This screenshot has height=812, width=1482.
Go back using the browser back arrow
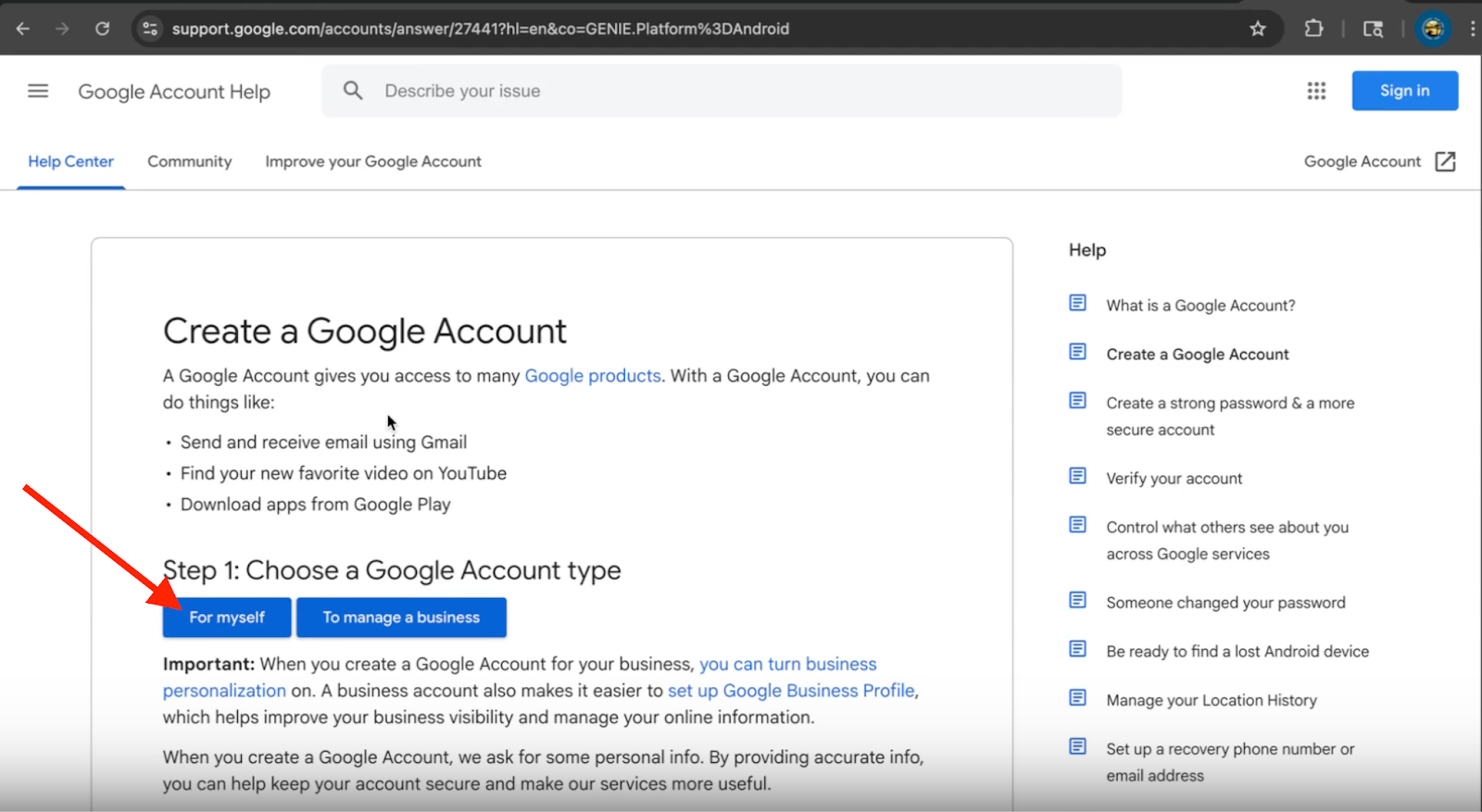point(23,29)
